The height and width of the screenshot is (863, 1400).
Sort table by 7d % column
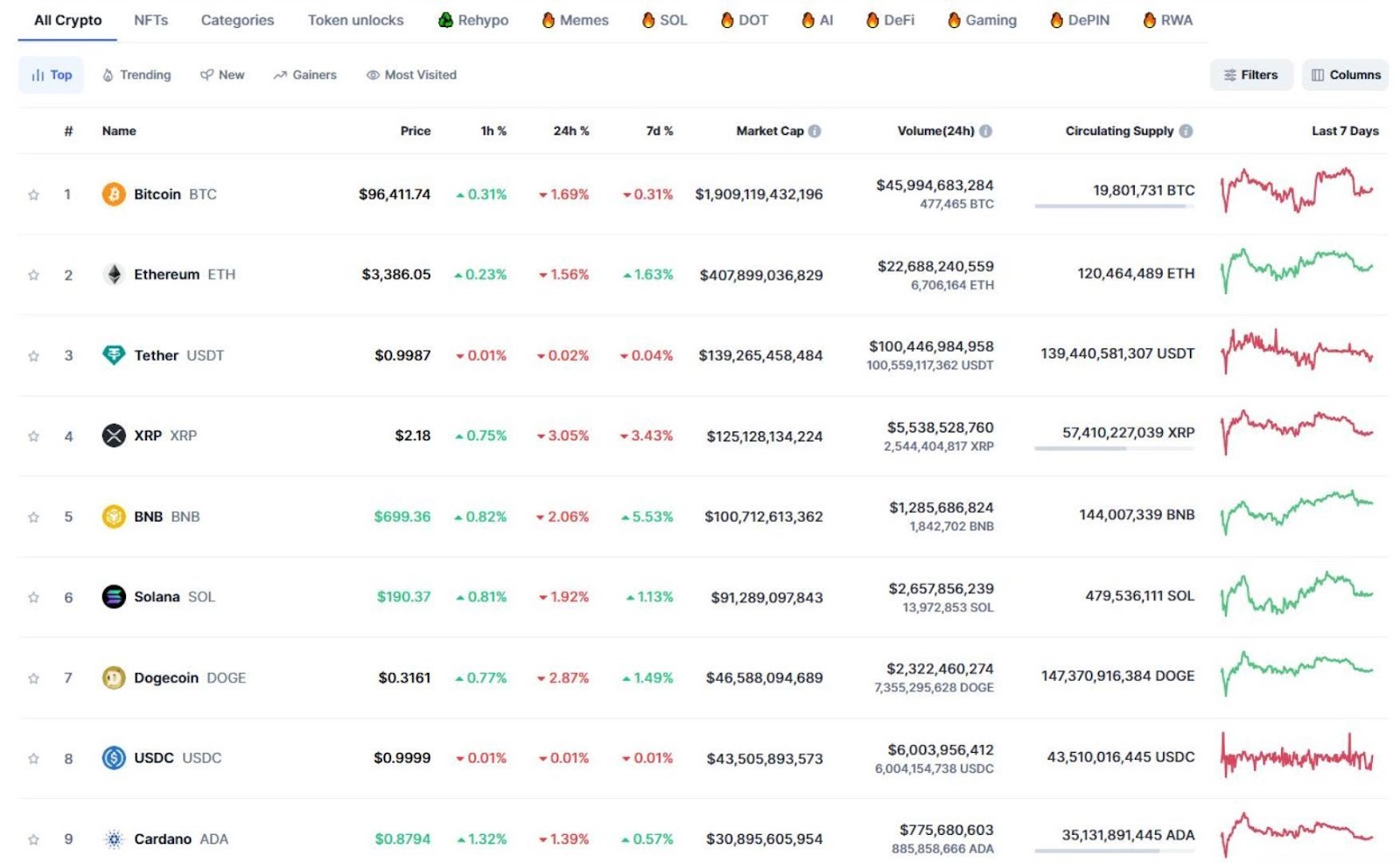660,130
